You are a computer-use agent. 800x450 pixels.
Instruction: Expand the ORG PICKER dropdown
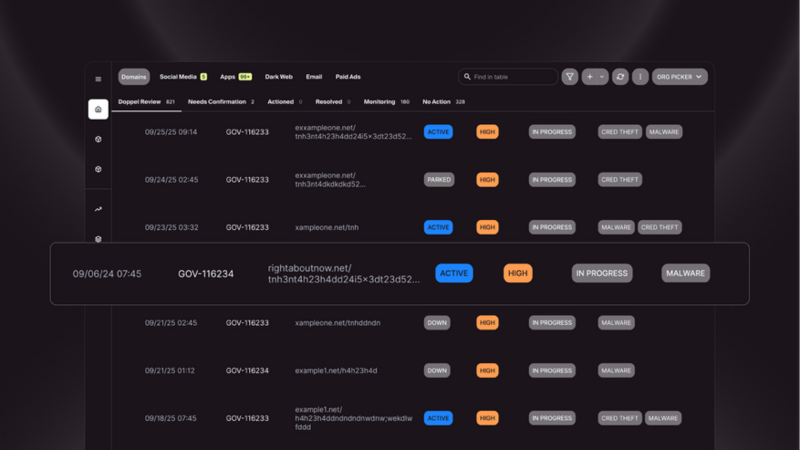(679, 77)
